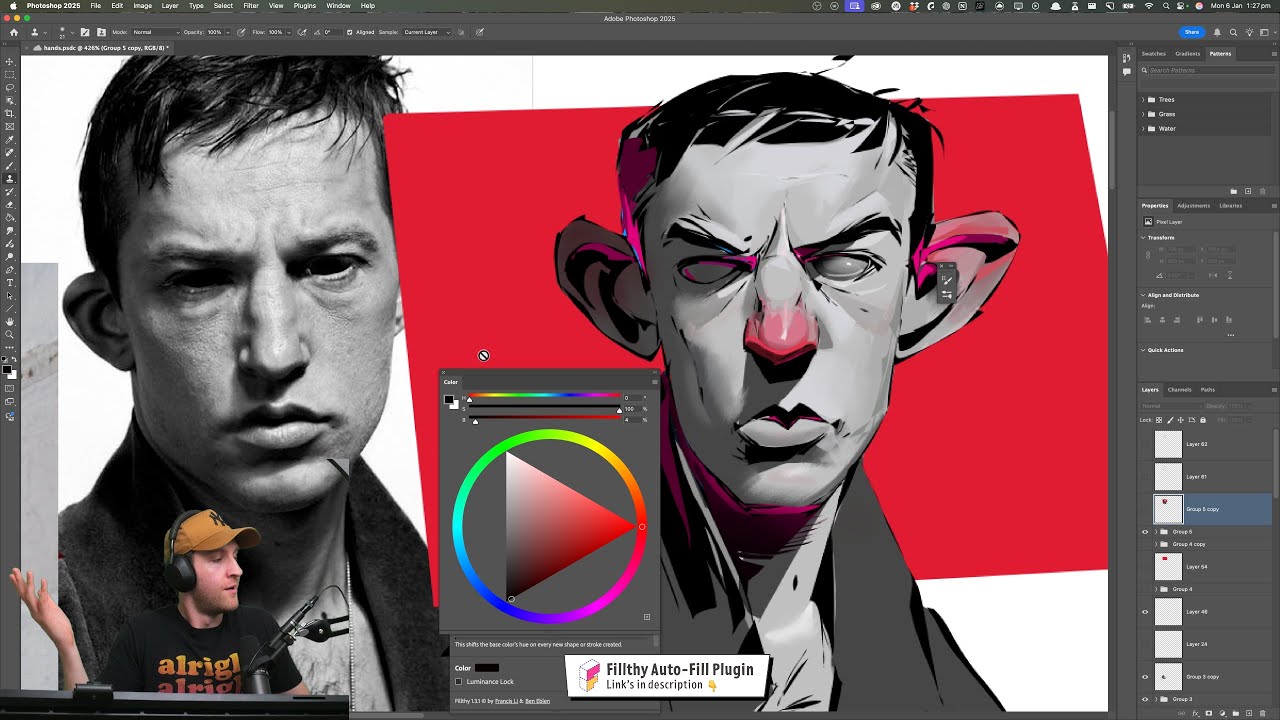Image resolution: width=1280 pixels, height=720 pixels.
Task: Switch to the Swatches tab
Action: pyautogui.click(x=1154, y=54)
